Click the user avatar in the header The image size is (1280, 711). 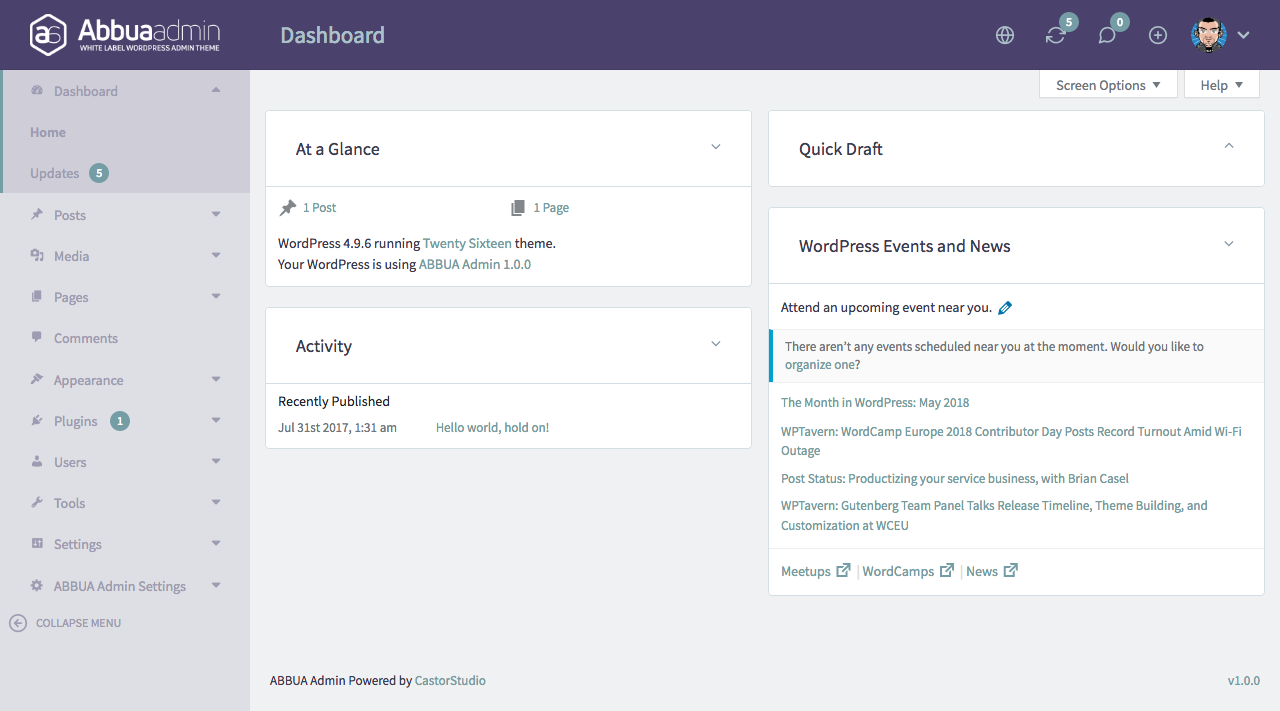(x=1208, y=35)
